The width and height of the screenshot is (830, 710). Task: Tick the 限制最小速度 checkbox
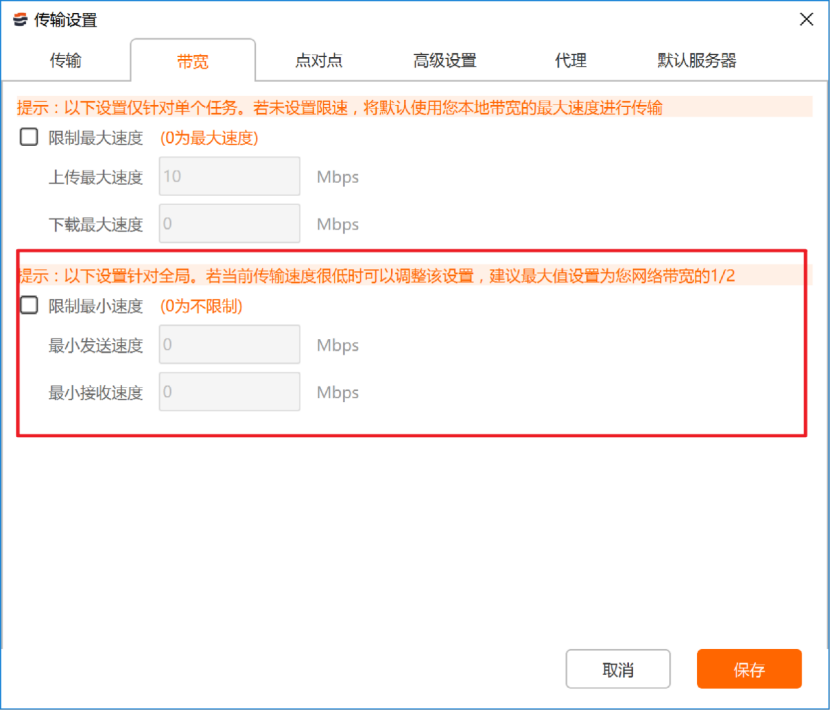pyautogui.click(x=29, y=306)
